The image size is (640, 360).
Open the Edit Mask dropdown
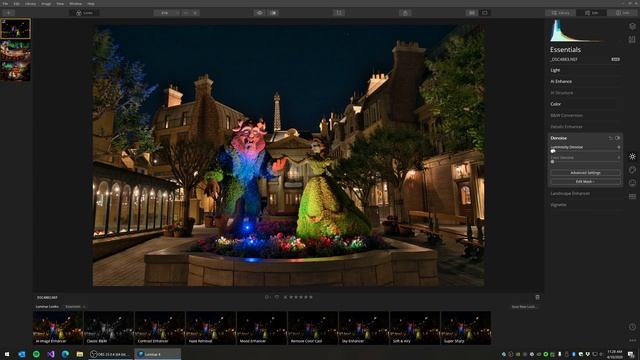(585, 182)
